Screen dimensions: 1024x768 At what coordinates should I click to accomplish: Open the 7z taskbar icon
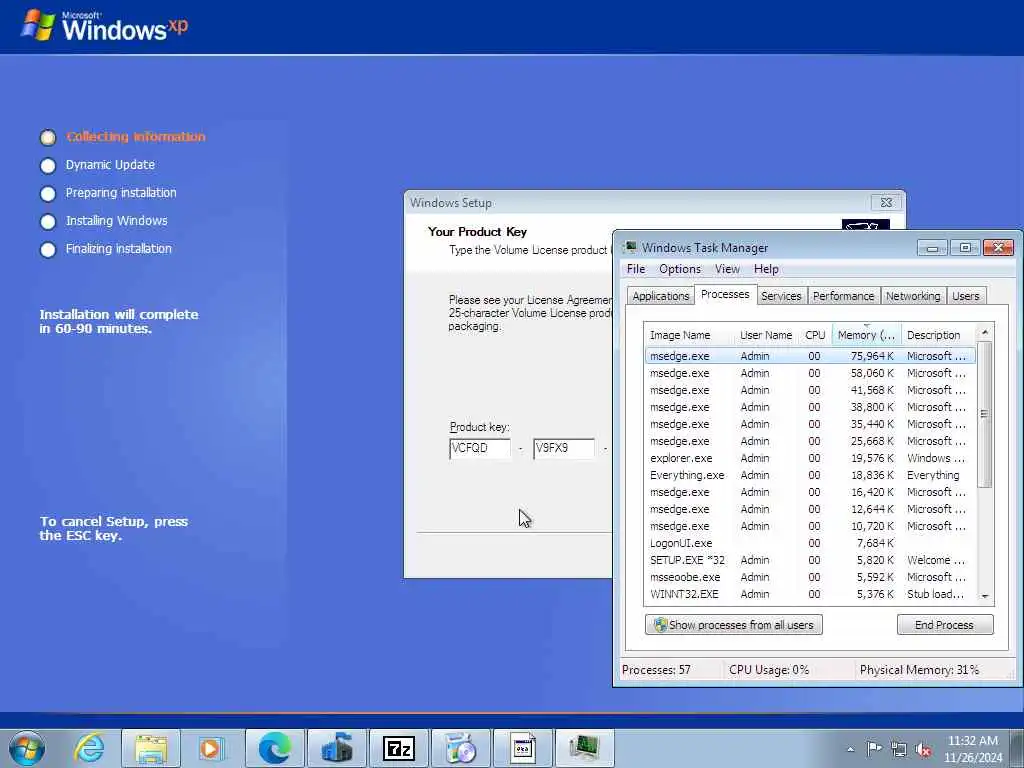(398, 748)
